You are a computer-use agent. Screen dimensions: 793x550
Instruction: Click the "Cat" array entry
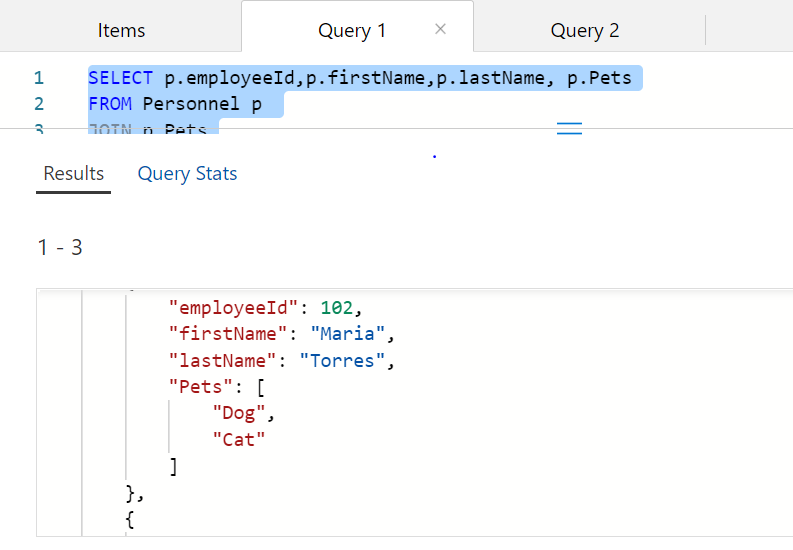click(239, 439)
